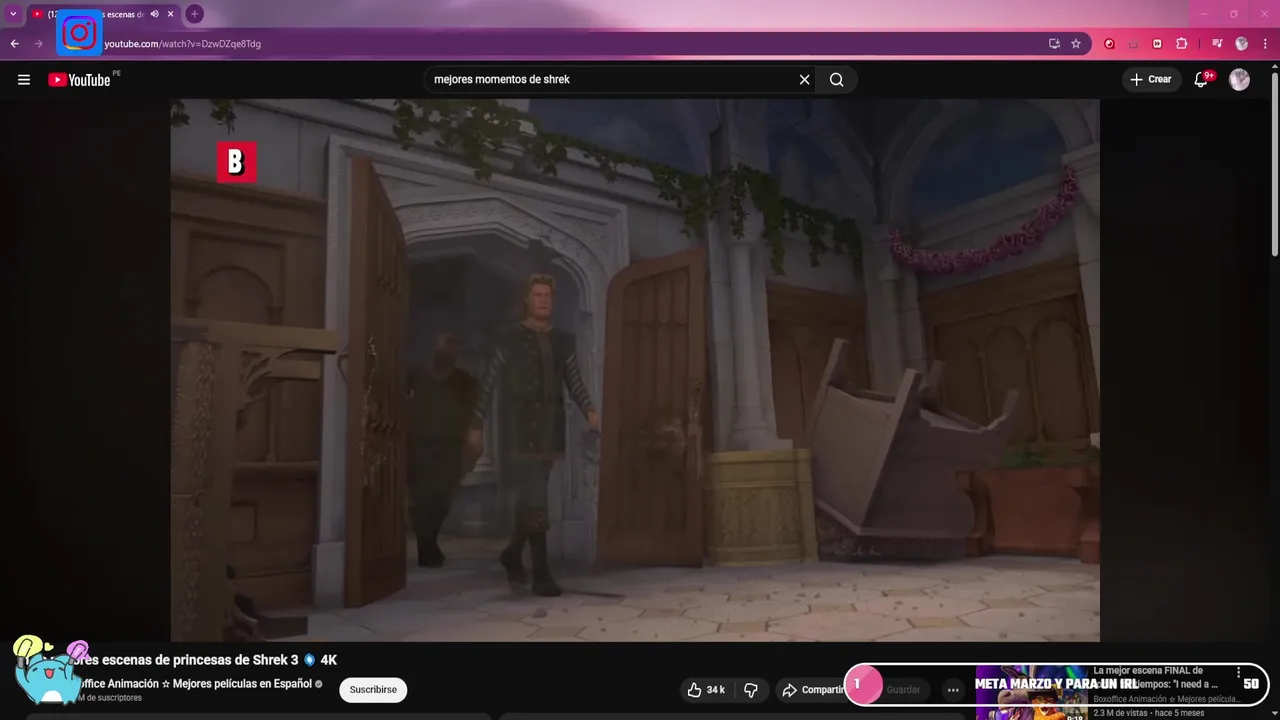The image size is (1280, 720).
Task: Mute the tab via speaker icon
Action: pyautogui.click(x=154, y=14)
